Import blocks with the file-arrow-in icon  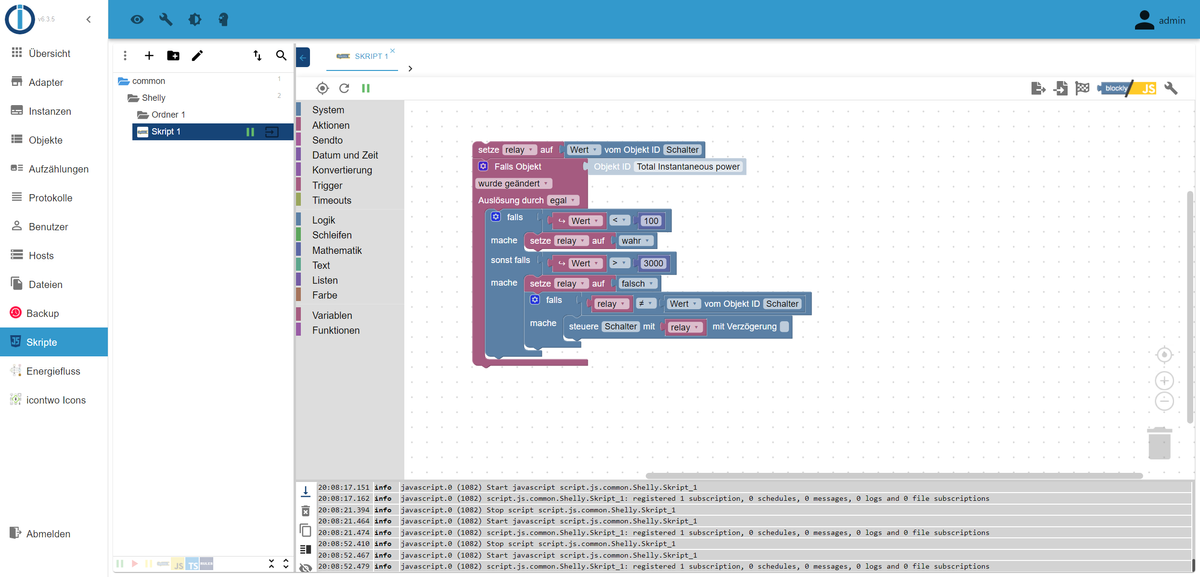point(1060,89)
